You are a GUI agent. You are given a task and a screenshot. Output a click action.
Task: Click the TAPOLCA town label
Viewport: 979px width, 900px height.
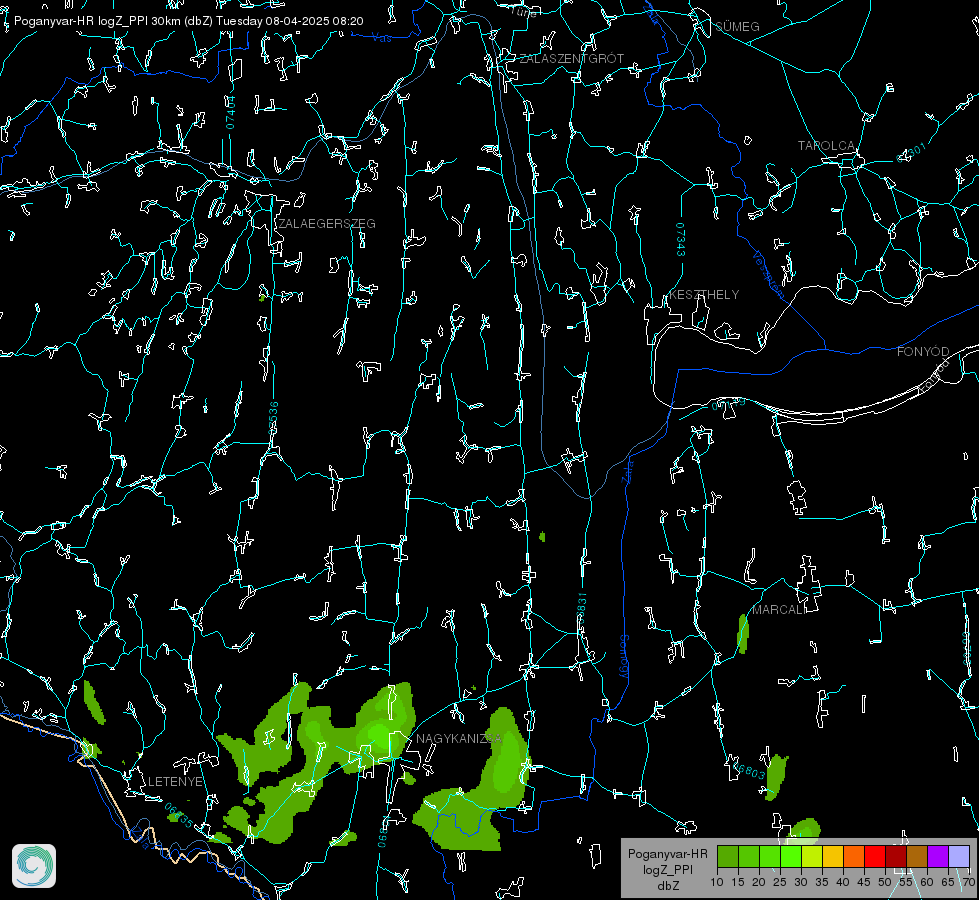point(826,146)
